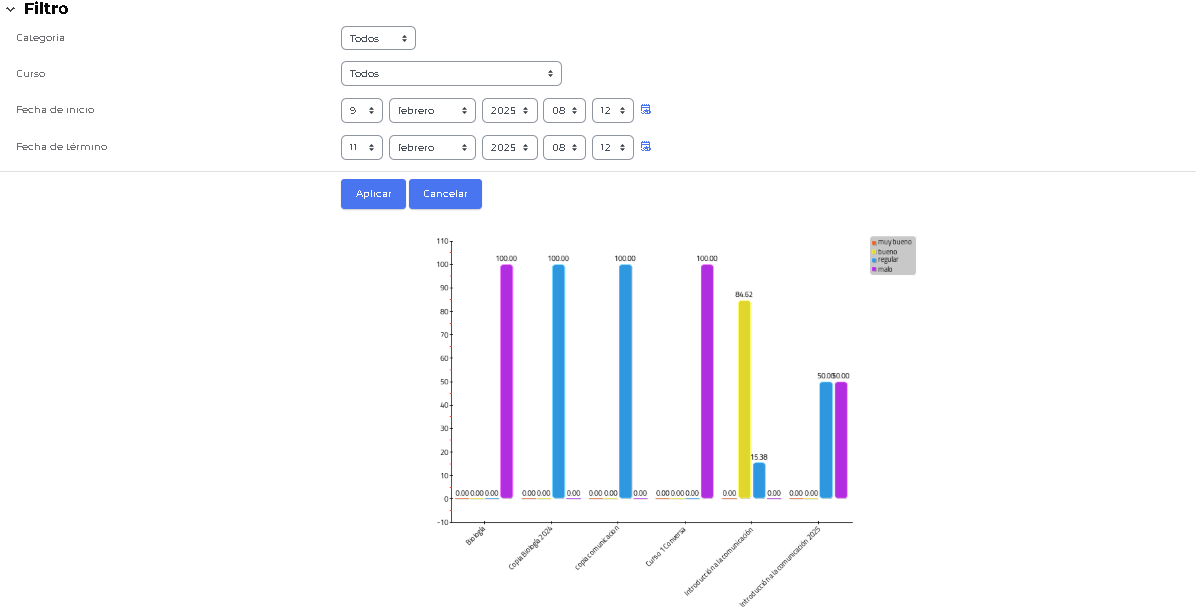Click the purple bar for Biología
This screenshot has height=607, width=1196.
point(506,381)
